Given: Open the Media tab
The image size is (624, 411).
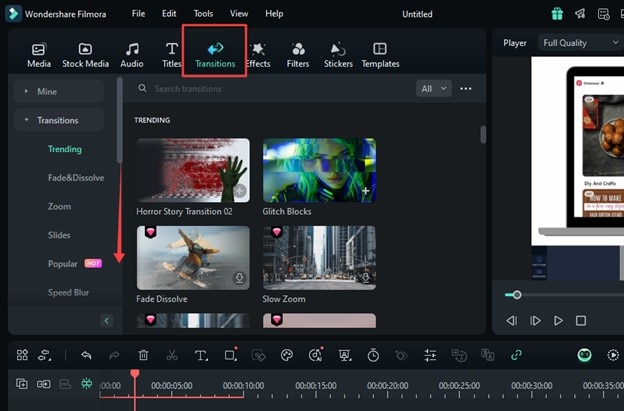Looking at the screenshot, I should [x=39, y=55].
